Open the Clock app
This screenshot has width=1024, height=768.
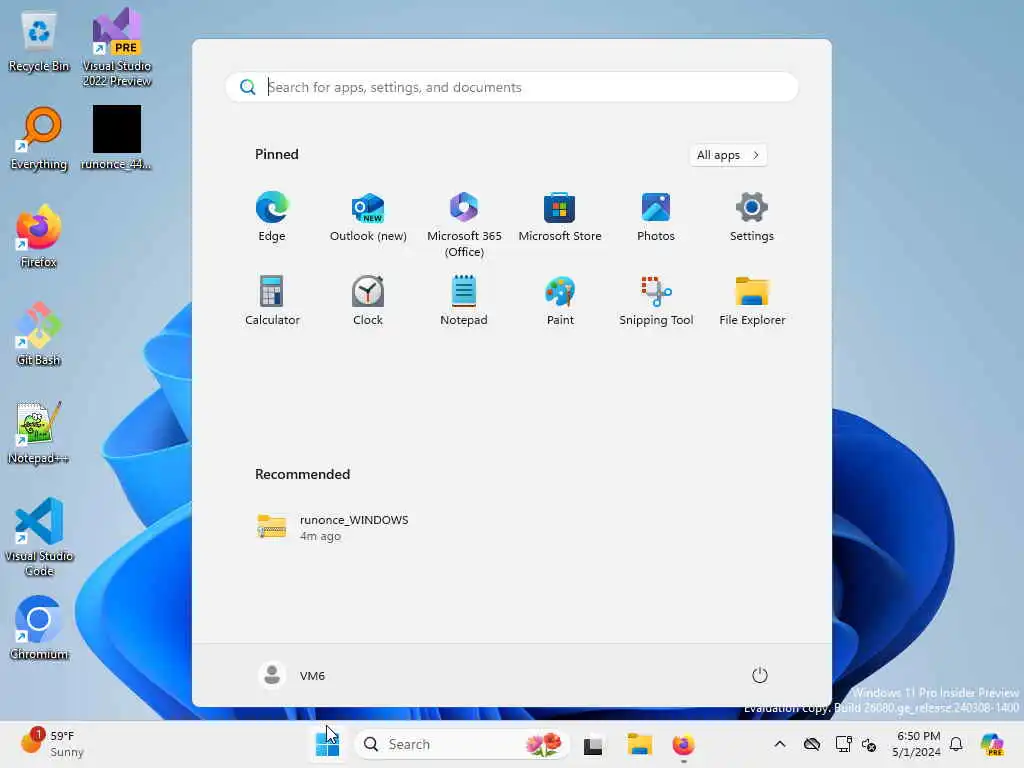368,301
